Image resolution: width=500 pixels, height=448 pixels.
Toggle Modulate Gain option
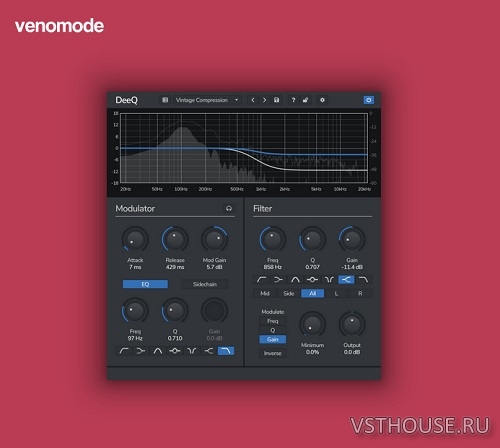click(273, 339)
